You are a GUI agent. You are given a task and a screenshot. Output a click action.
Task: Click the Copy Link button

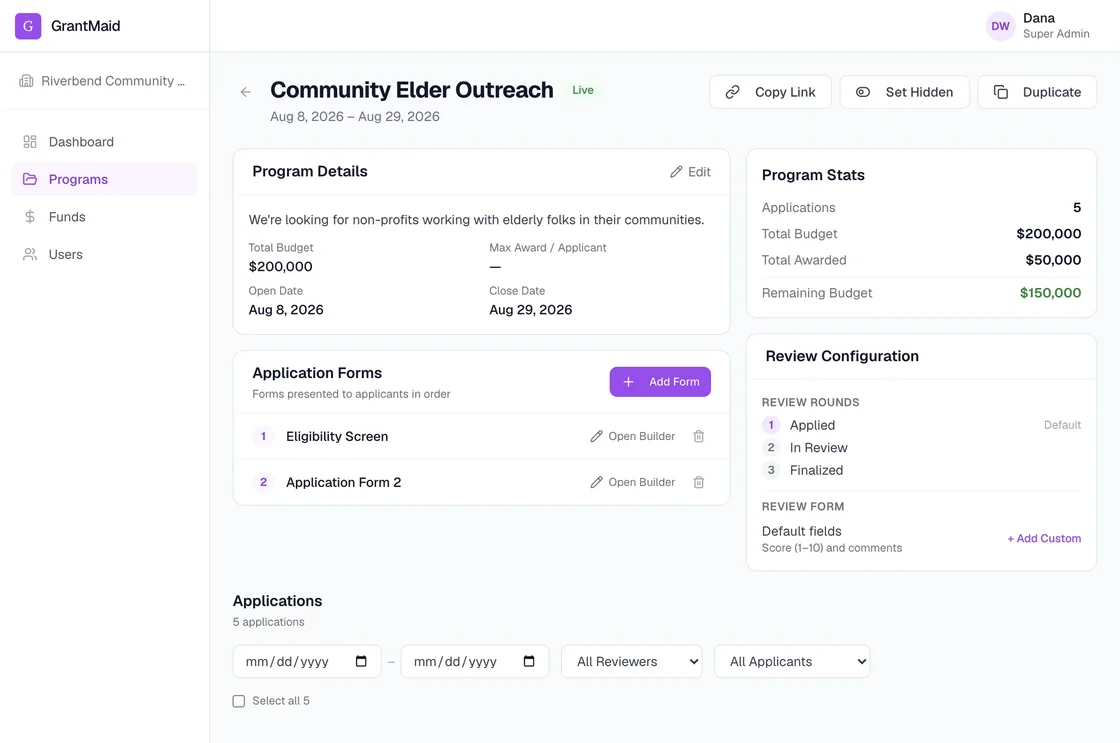coord(770,92)
